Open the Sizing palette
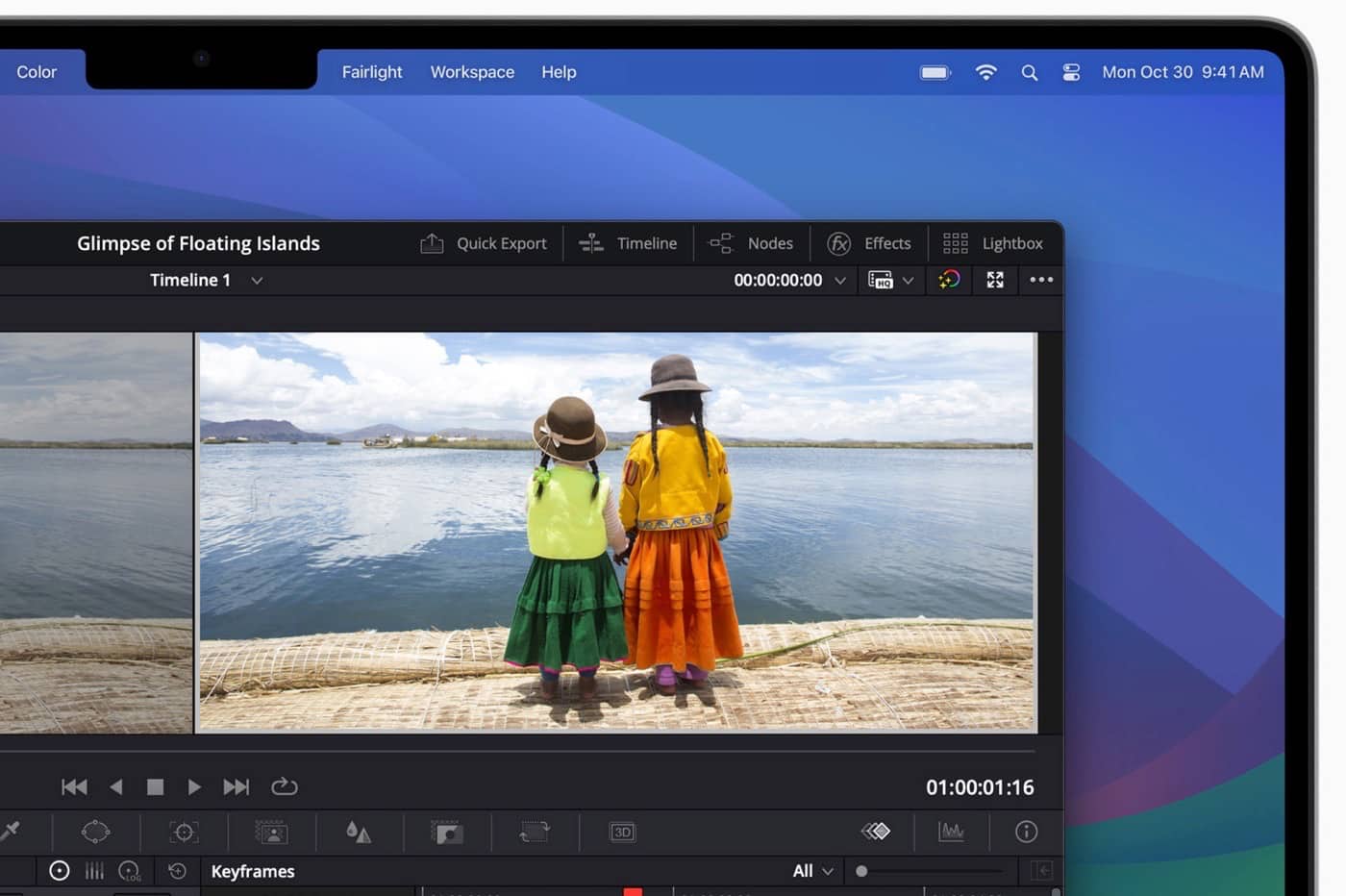The image size is (1346, 896). click(535, 832)
